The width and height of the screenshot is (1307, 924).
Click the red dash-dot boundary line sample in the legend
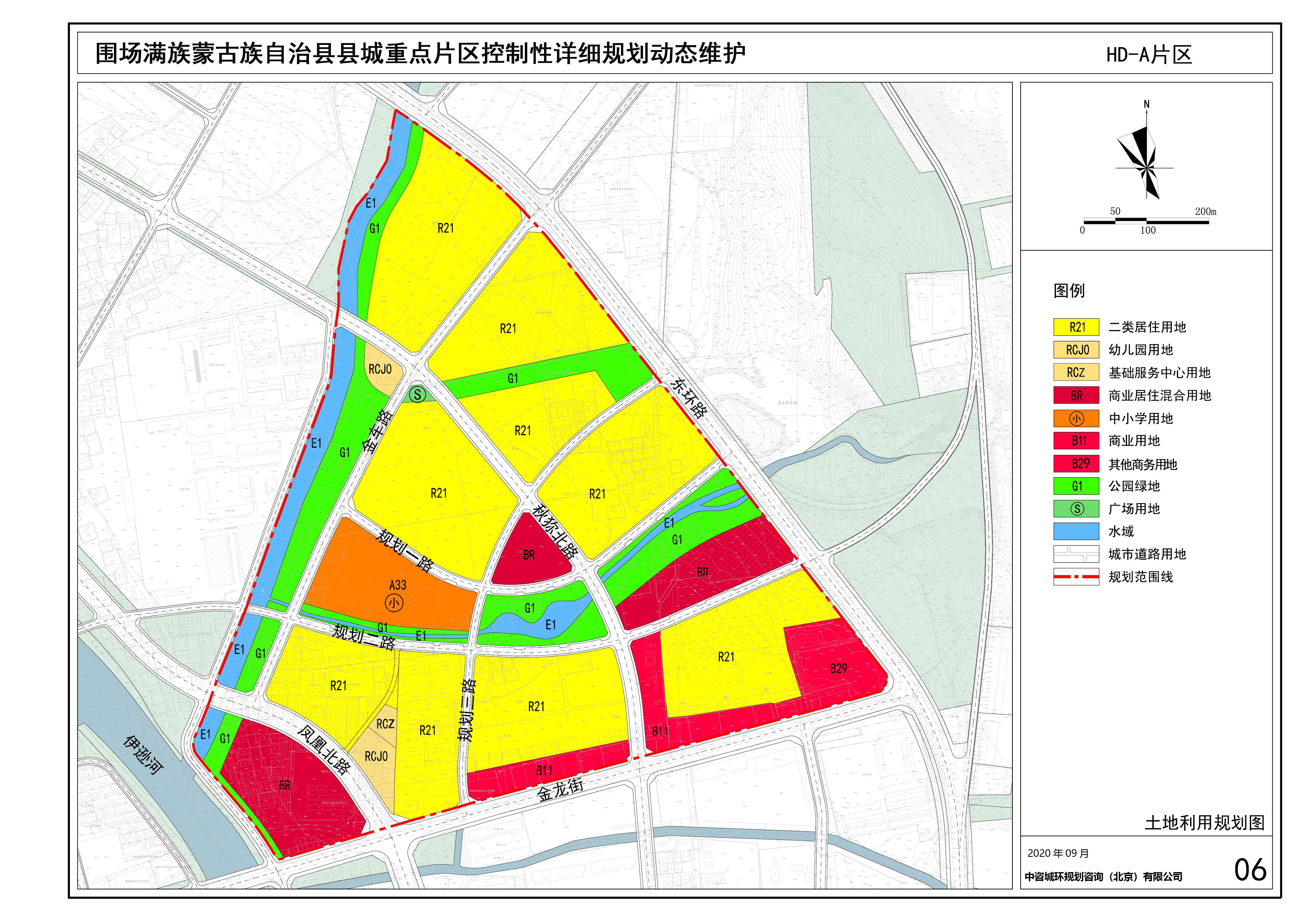click(x=1076, y=576)
